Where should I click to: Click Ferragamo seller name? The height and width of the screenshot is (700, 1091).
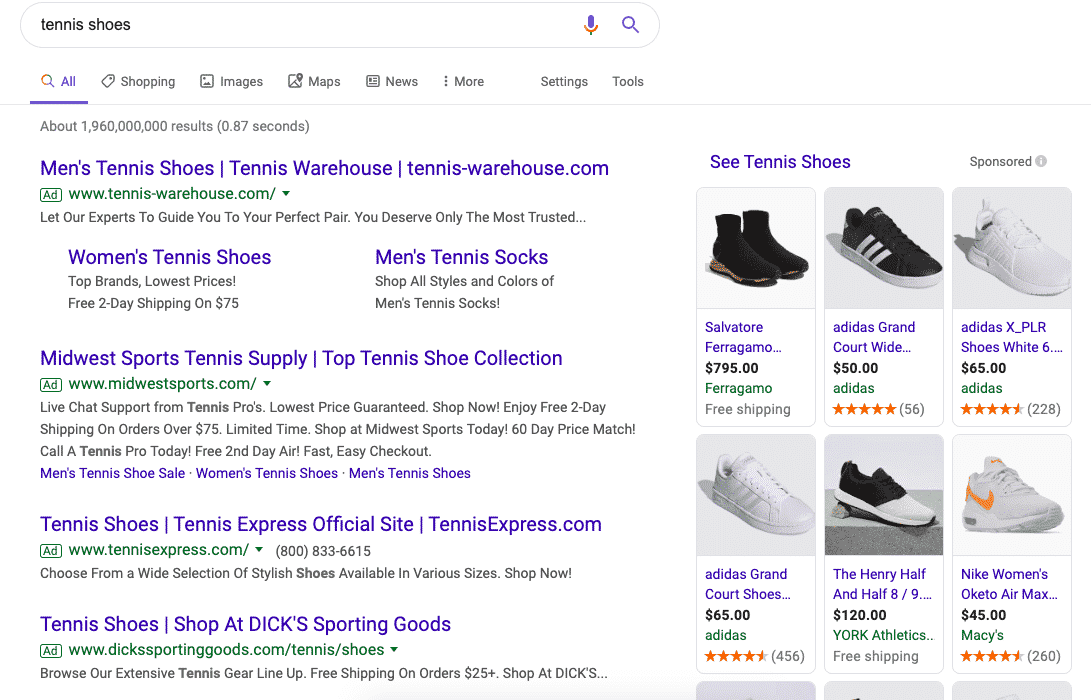coord(738,388)
